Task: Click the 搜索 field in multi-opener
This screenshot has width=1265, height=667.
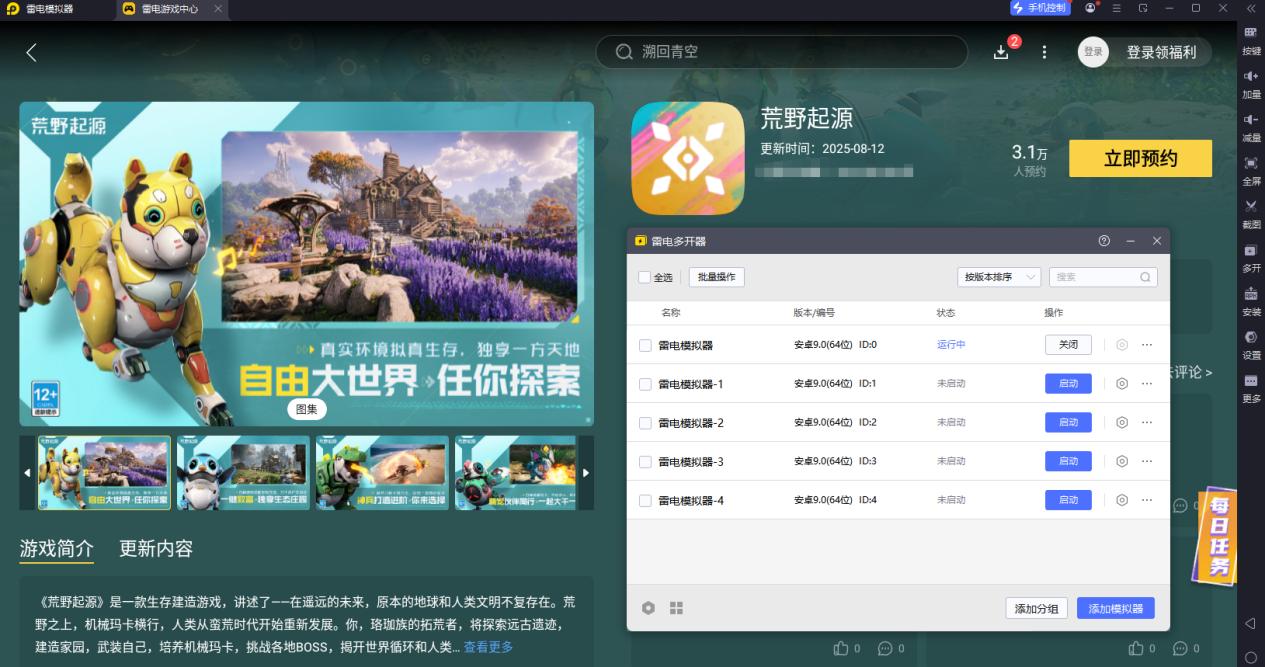Action: 1104,277
